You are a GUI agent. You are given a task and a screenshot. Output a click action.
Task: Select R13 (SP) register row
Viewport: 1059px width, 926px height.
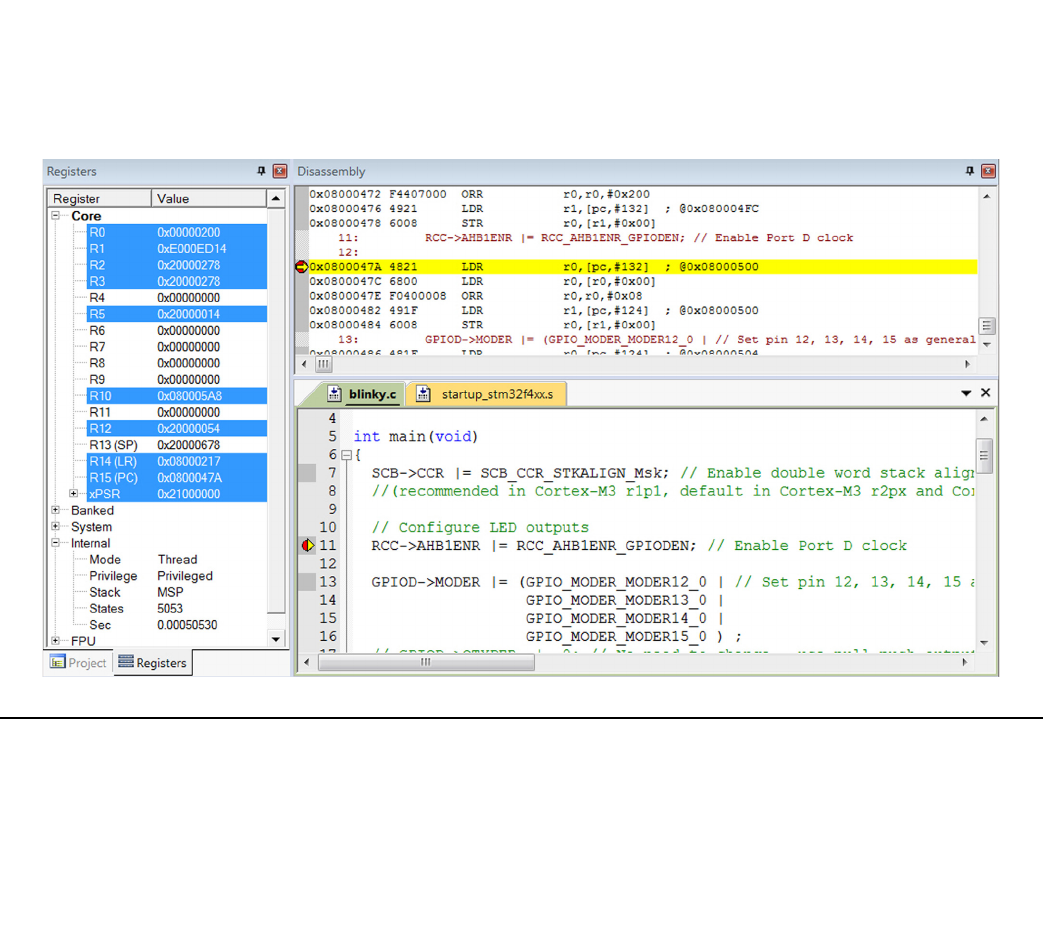pos(177,445)
